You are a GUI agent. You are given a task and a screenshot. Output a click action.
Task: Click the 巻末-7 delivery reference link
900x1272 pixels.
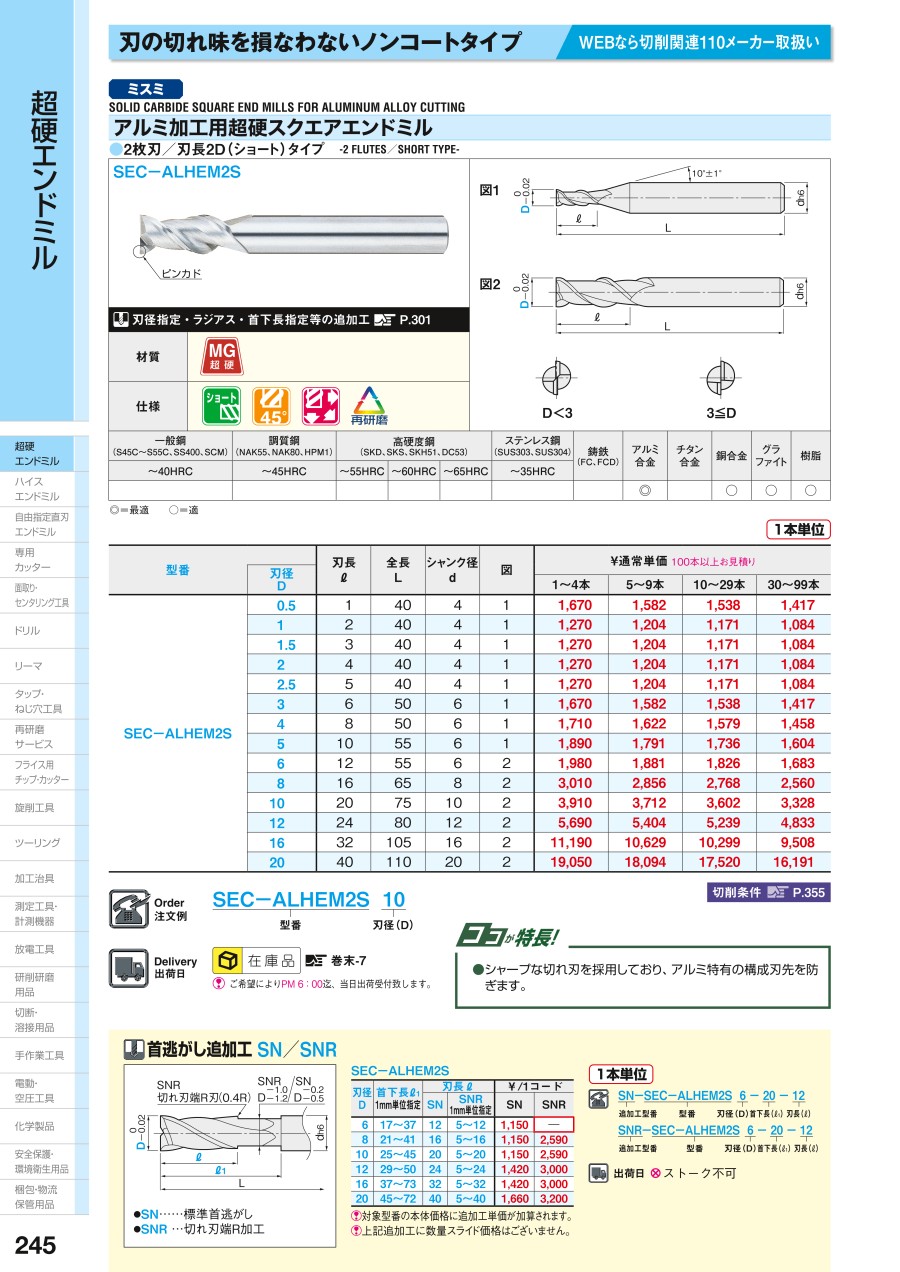pyautogui.click(x=336, y=961)
